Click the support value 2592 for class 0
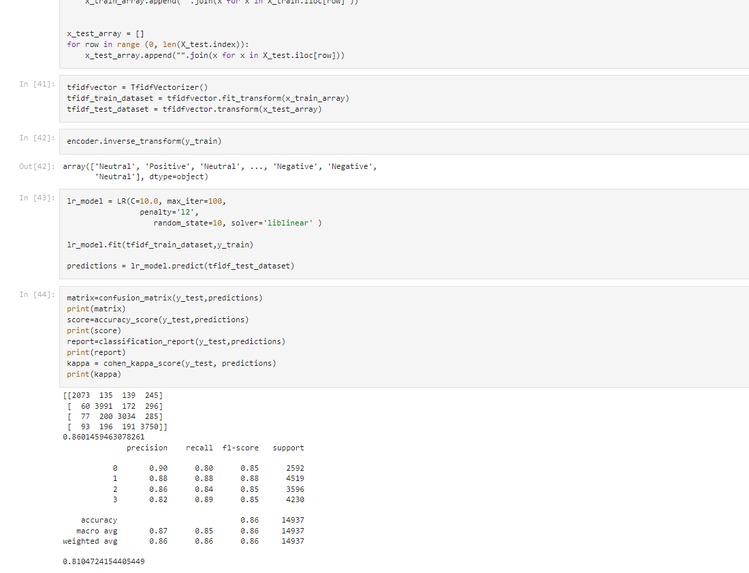Viewport: 749px width, 573px height. (295, 468)
